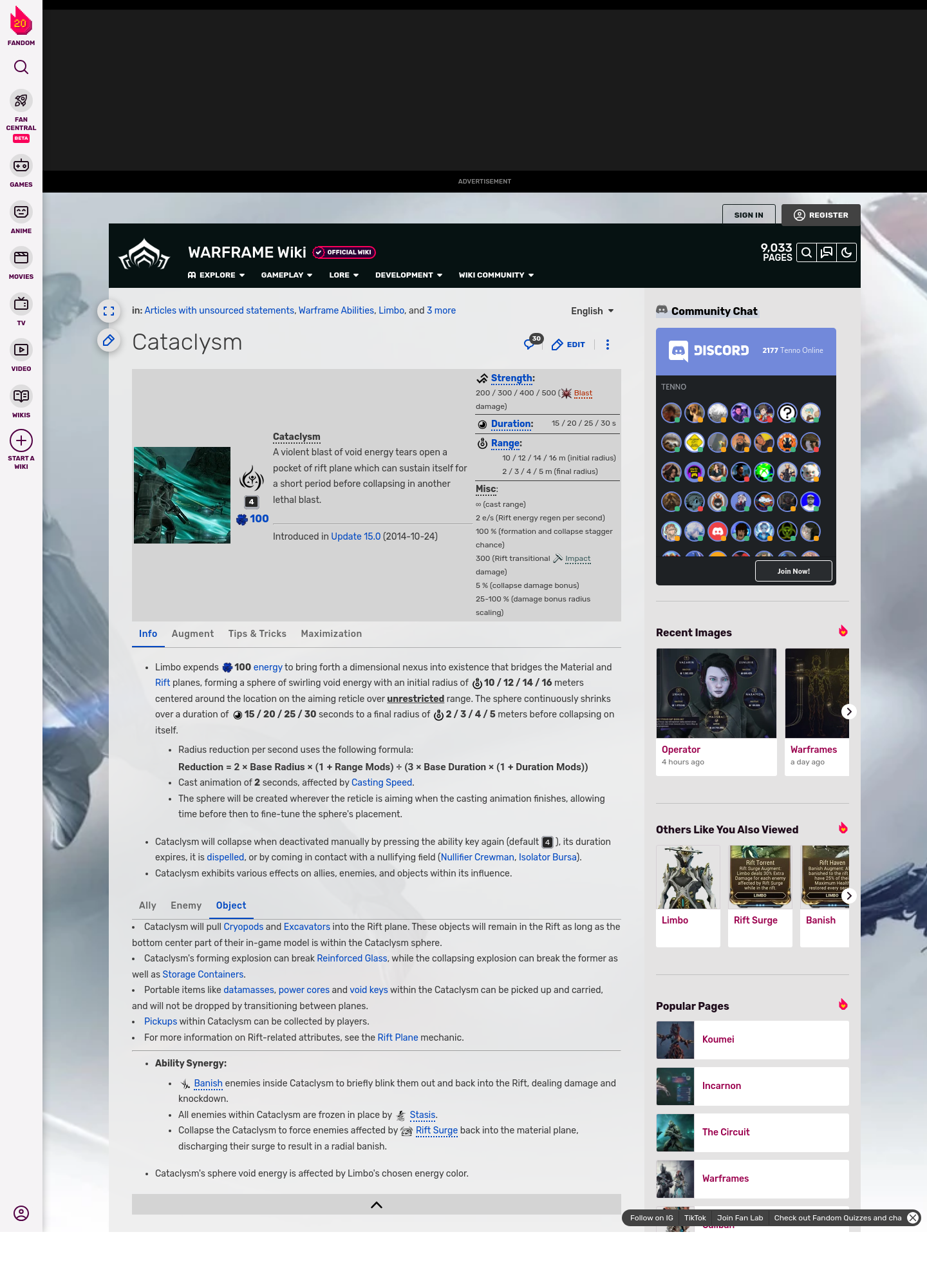Click the SIGN IN button
The image size is (927, 1288).
749,215
